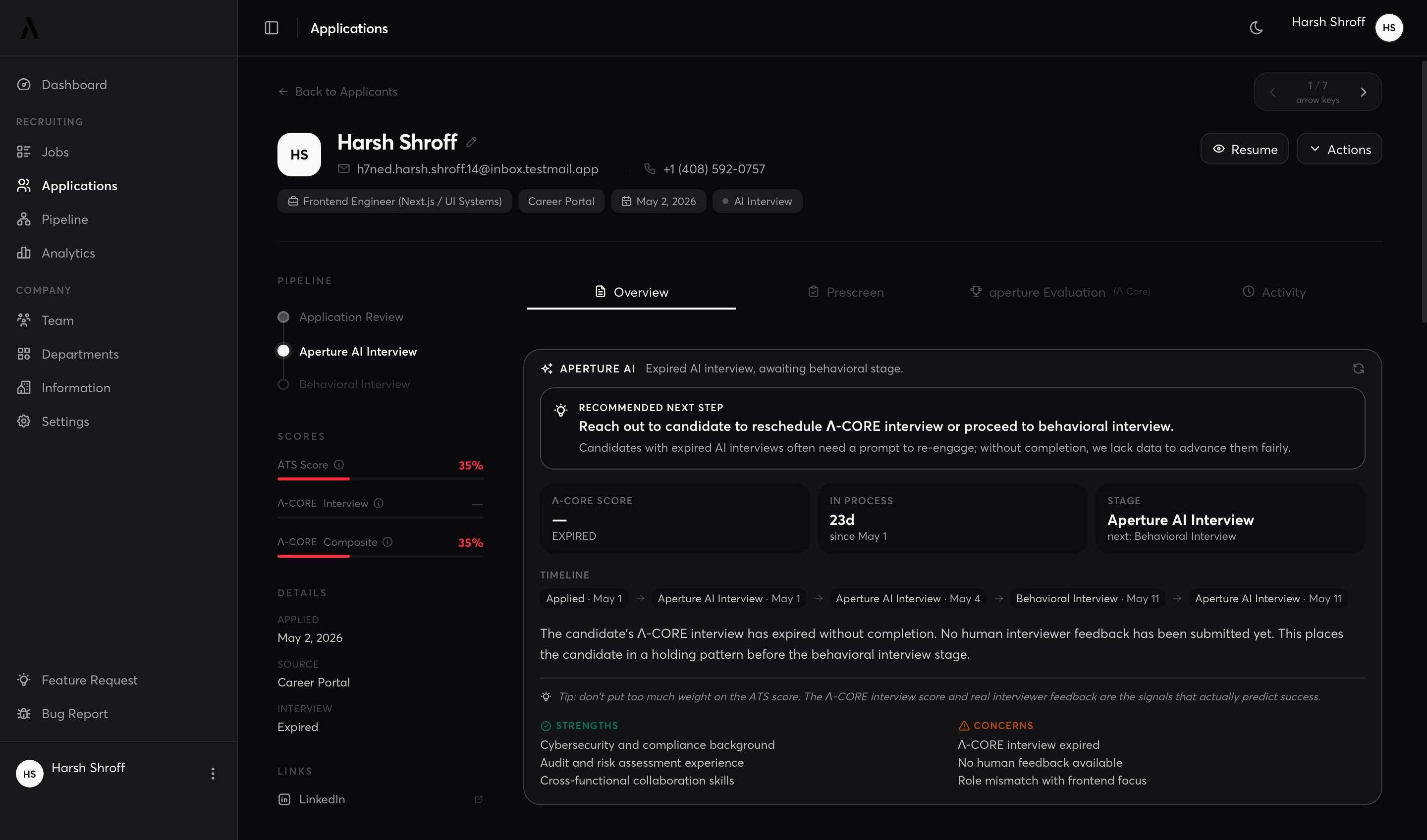Open the user menu with the three dots
Screen dimensions: 1427x840
213,773
